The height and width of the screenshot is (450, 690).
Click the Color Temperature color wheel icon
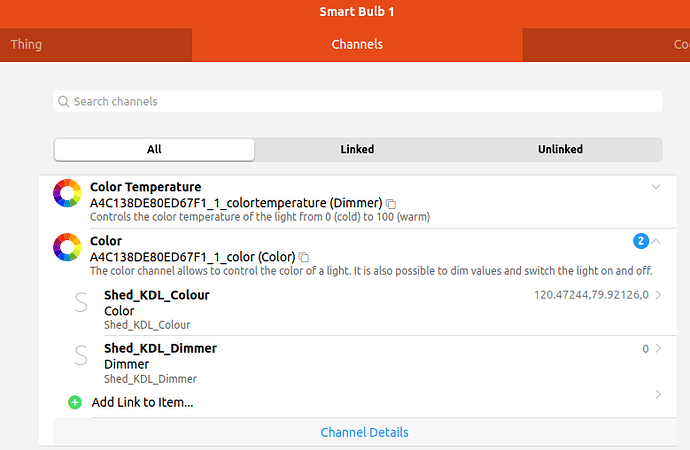coord(67,193)
